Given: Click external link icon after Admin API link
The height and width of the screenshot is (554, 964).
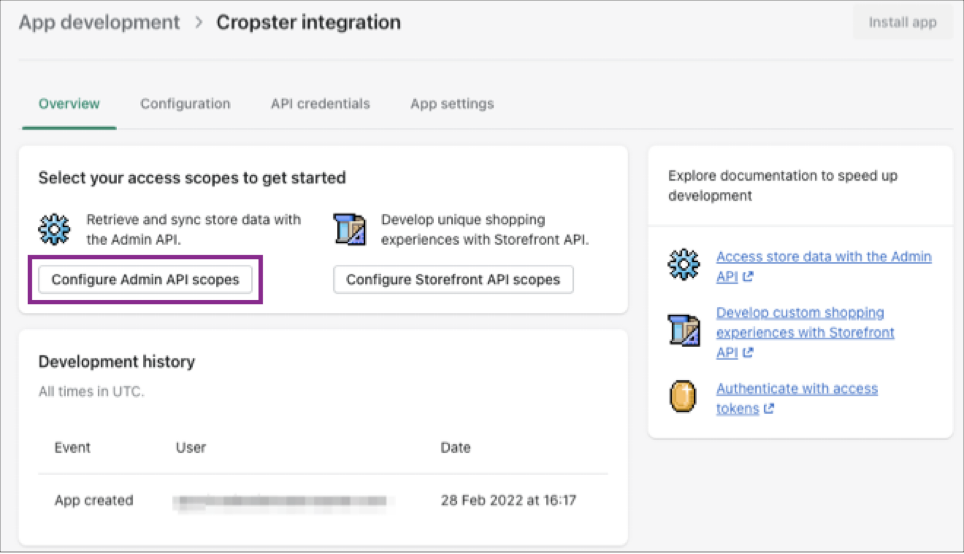Looking at the screenshot, I should [x=748, y=277].
